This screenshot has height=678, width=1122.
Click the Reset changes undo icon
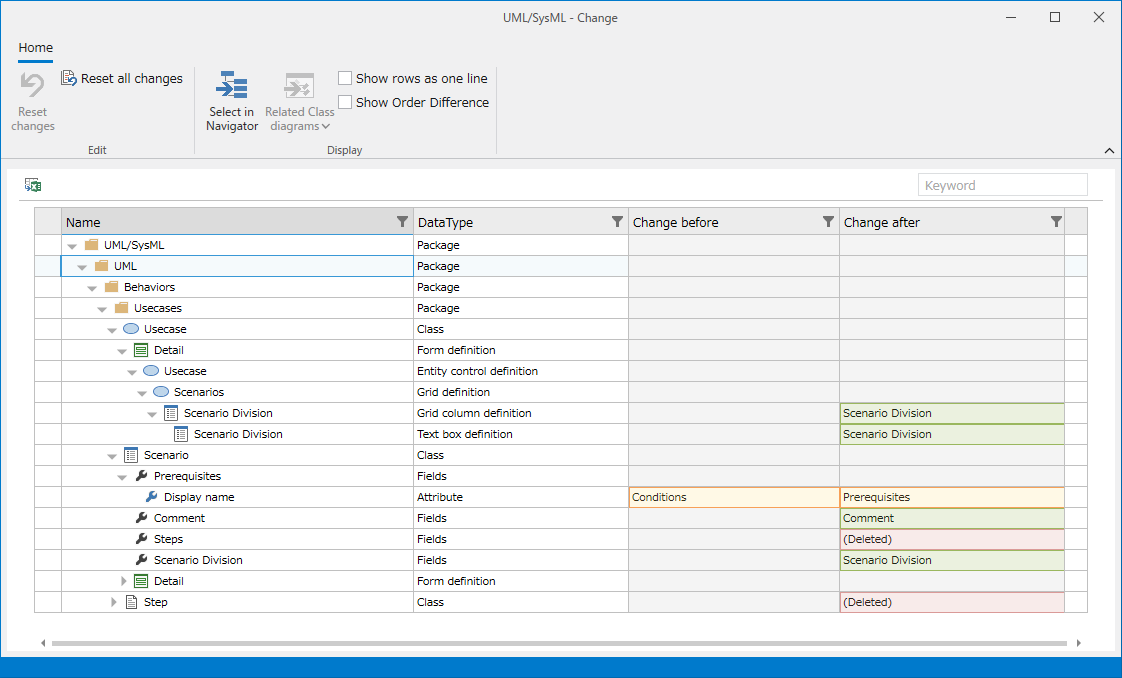[31, 85]
